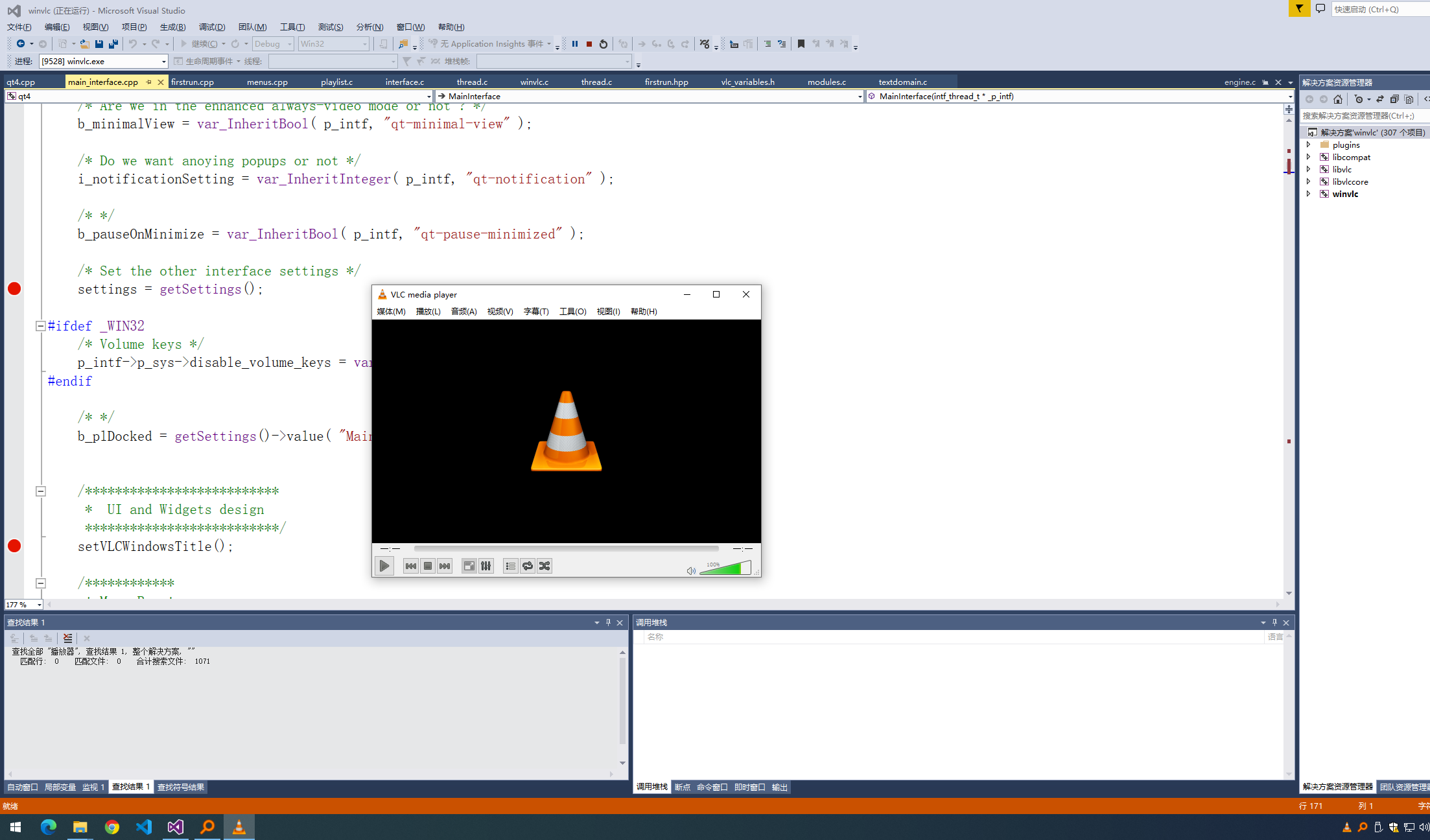Click the VLC green volume slider
The image size is (1430, 840).
click(725, 568)
